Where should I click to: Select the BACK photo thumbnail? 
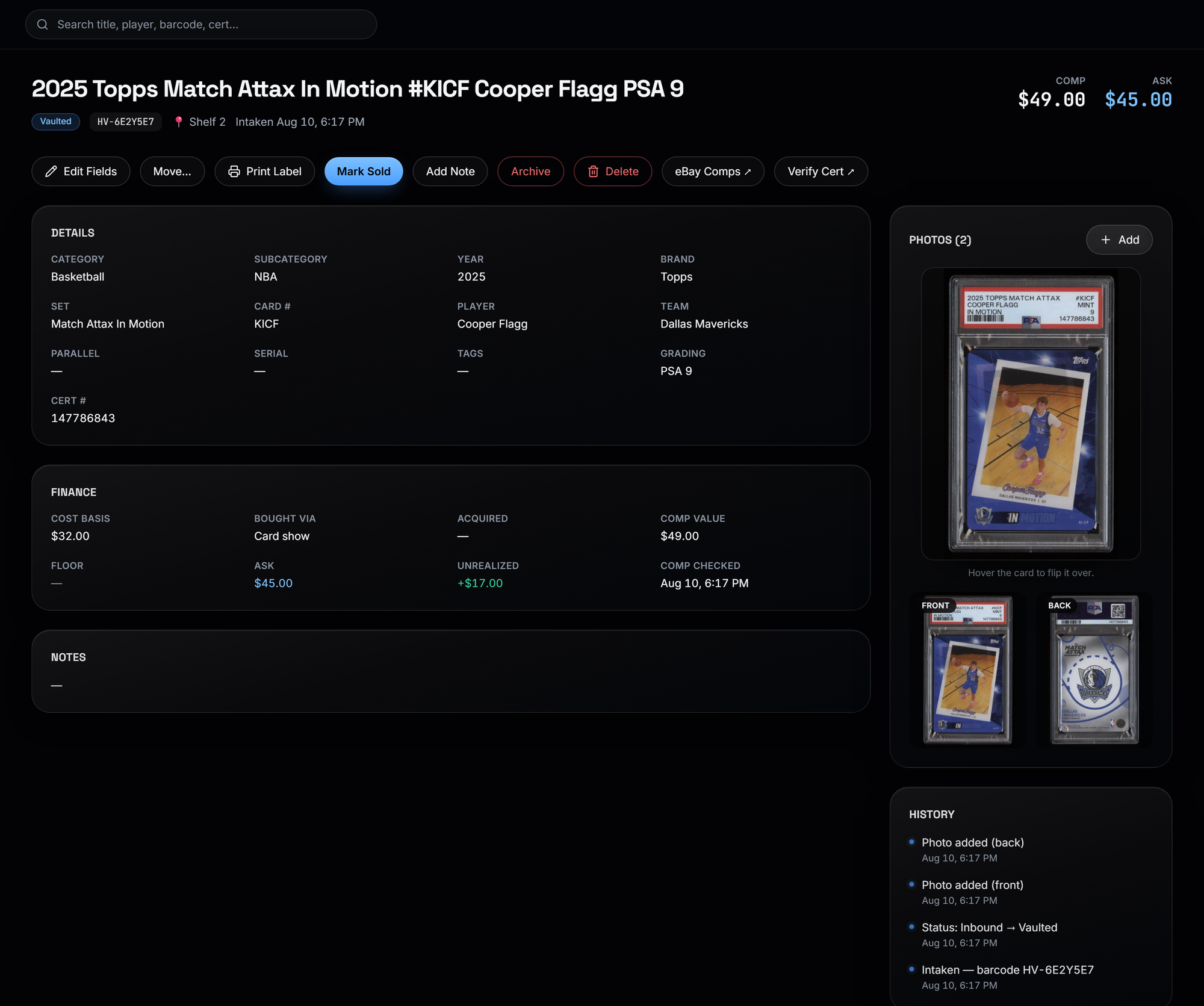[1094, 669]
